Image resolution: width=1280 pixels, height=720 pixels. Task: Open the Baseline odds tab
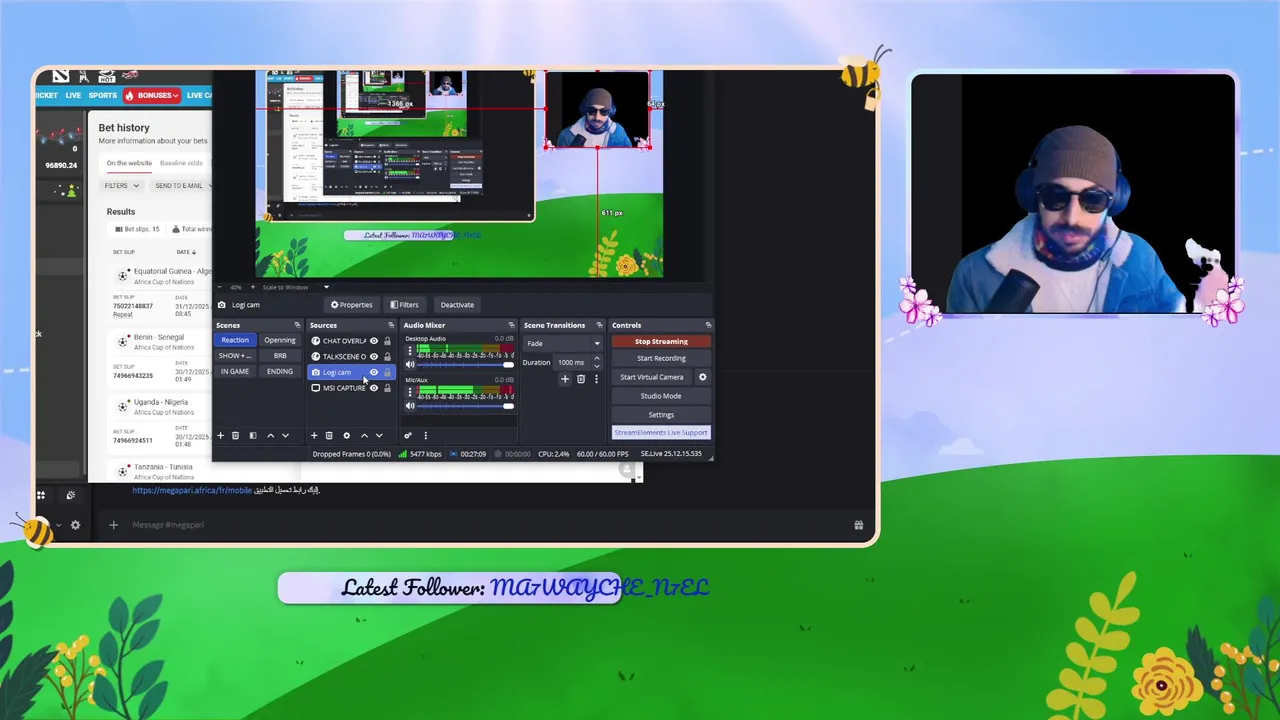tap(181, 163)
